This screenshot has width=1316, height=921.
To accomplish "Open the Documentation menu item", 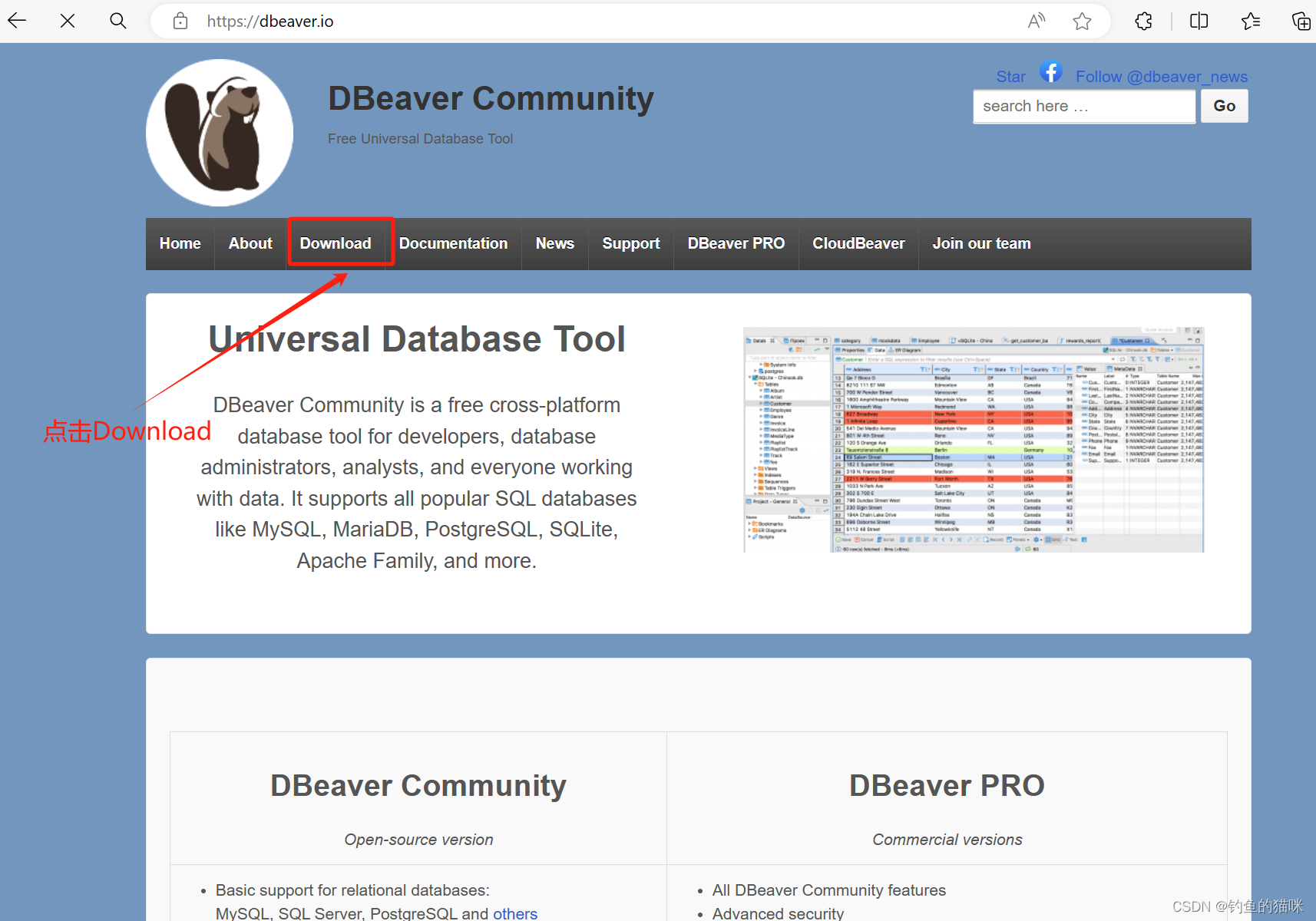I will [454, 243].
